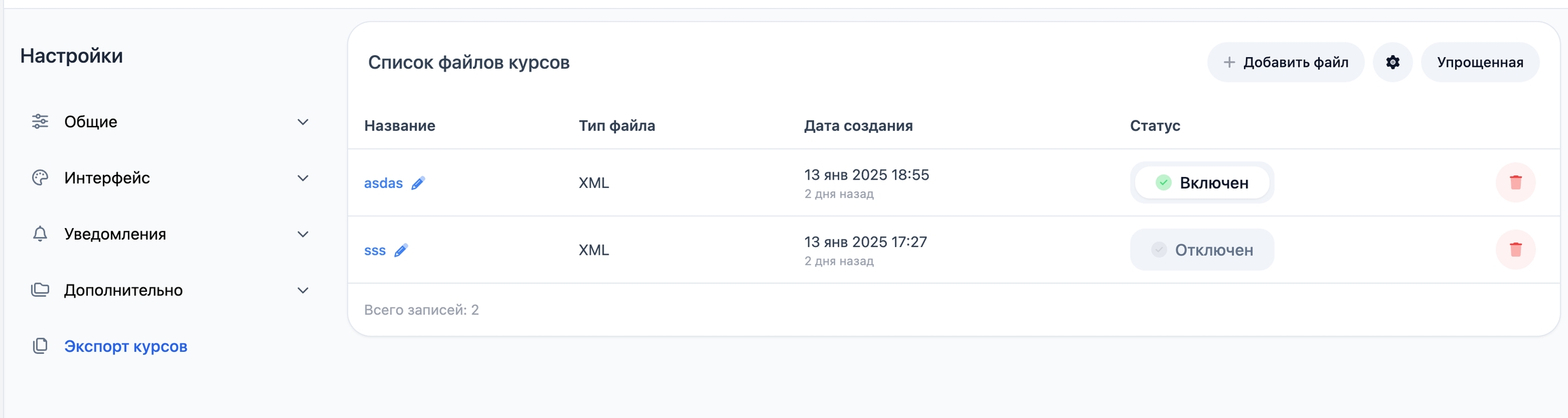This screenshot has width=1568, height=418.
Task: Click the pencil edit icon next to asdas
Action: tap(418, 183)
